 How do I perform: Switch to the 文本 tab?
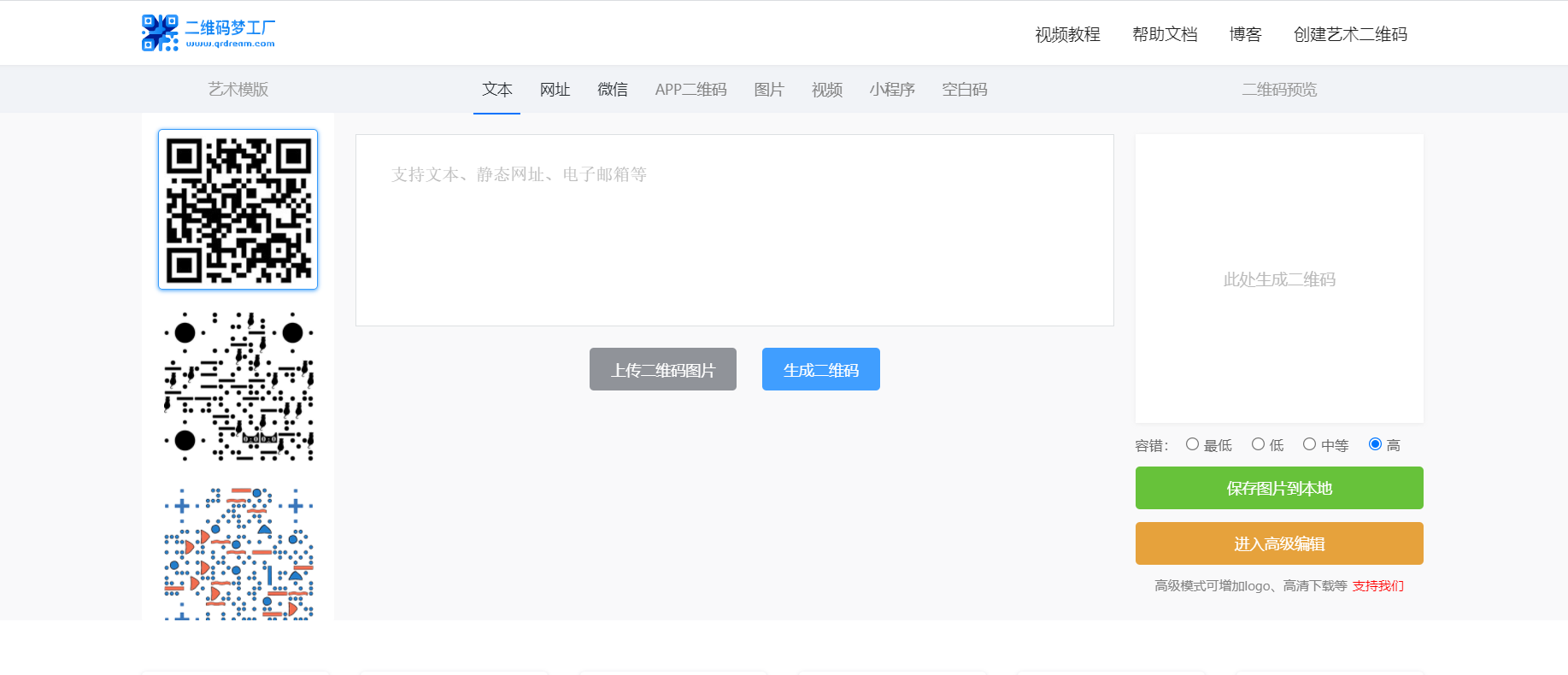(x=496, y=89)
